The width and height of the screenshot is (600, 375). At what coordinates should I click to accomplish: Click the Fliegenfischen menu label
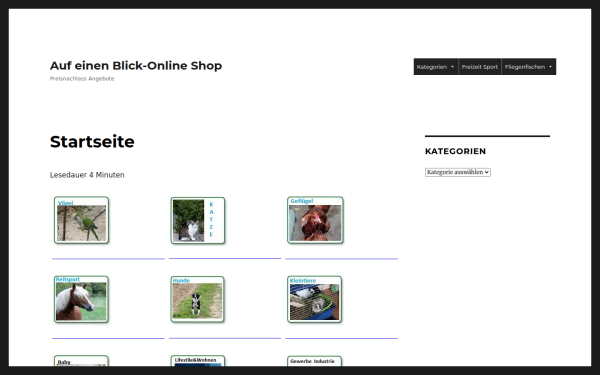525,67
